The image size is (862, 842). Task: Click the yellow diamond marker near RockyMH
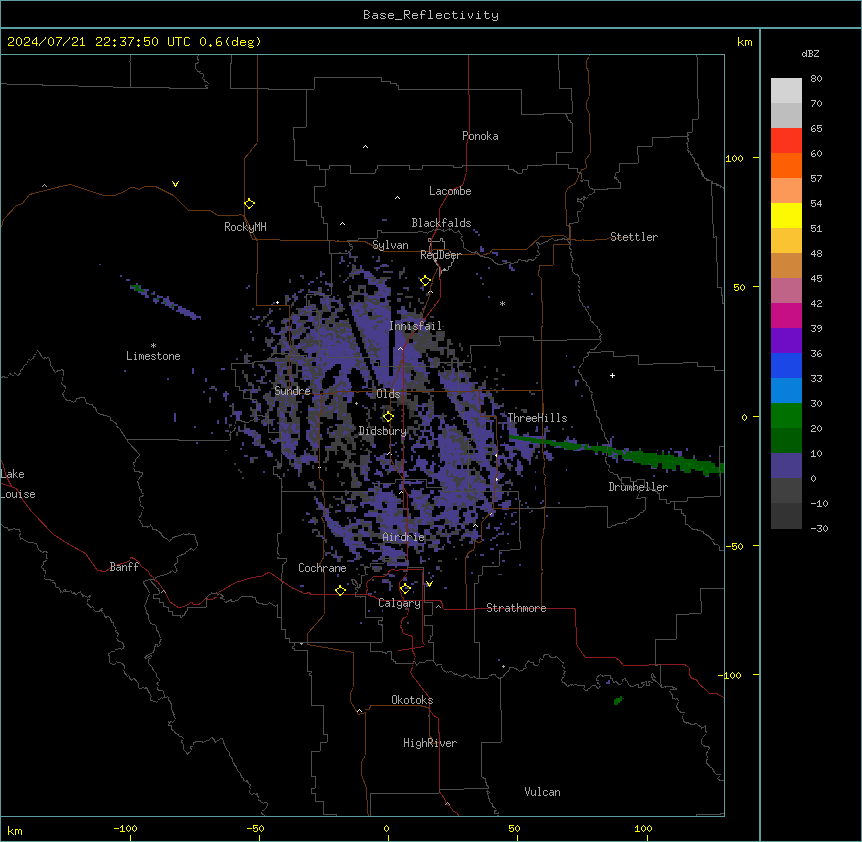pos(250,203)
